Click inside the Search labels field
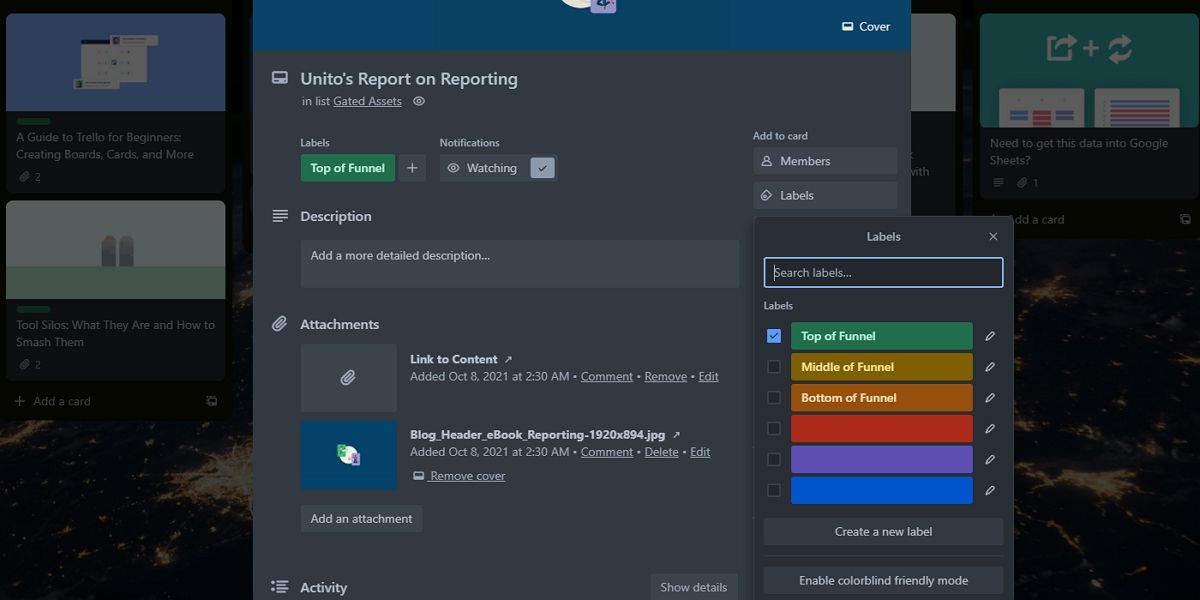 click(x=883, y=272)
